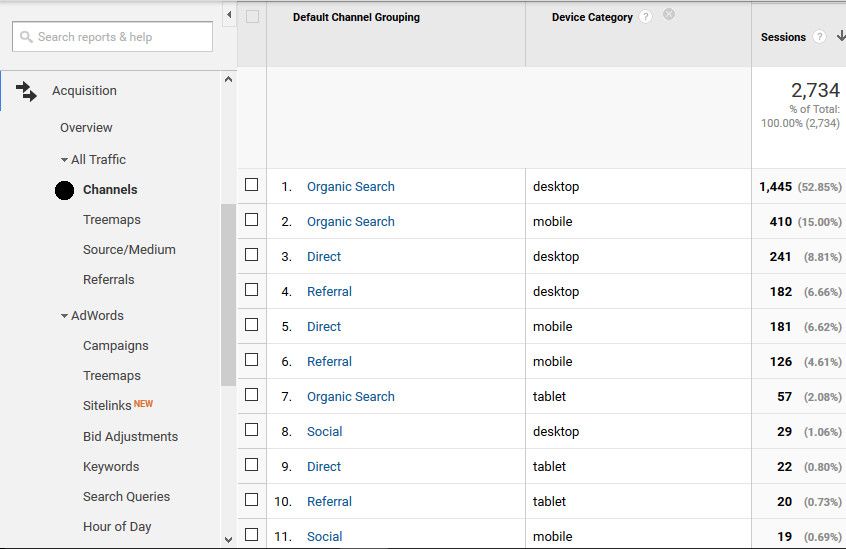
Task: Click the black dot beside Channels
Action: click(x=65, y=190)
